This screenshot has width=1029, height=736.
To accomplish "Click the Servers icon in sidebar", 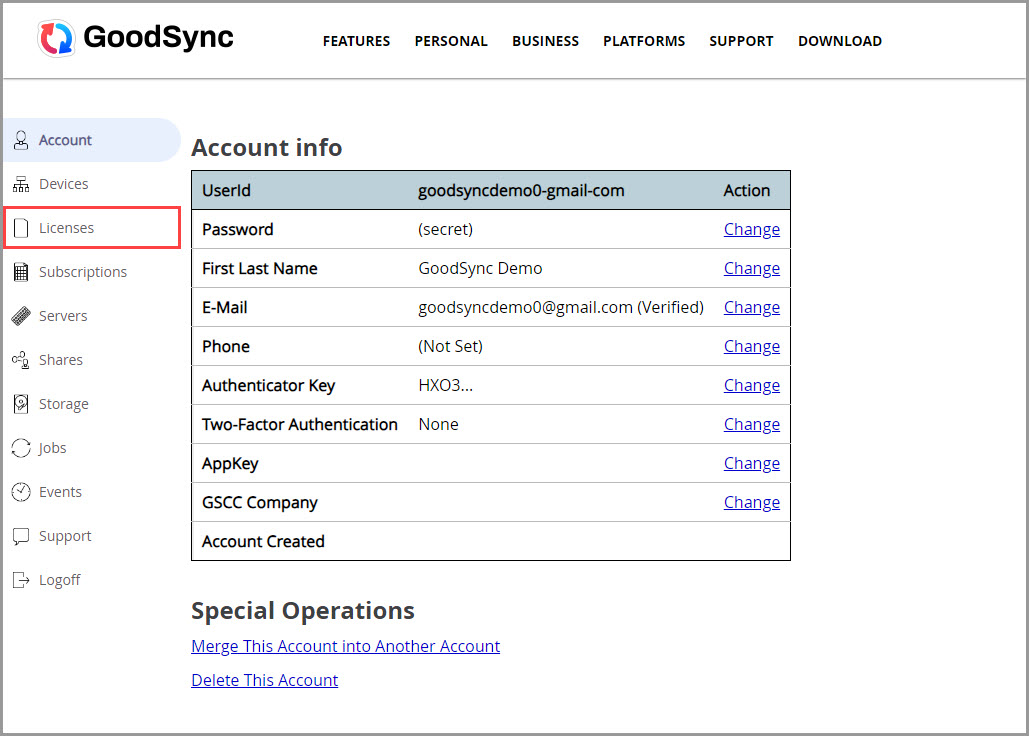I will tap(21, 316).
